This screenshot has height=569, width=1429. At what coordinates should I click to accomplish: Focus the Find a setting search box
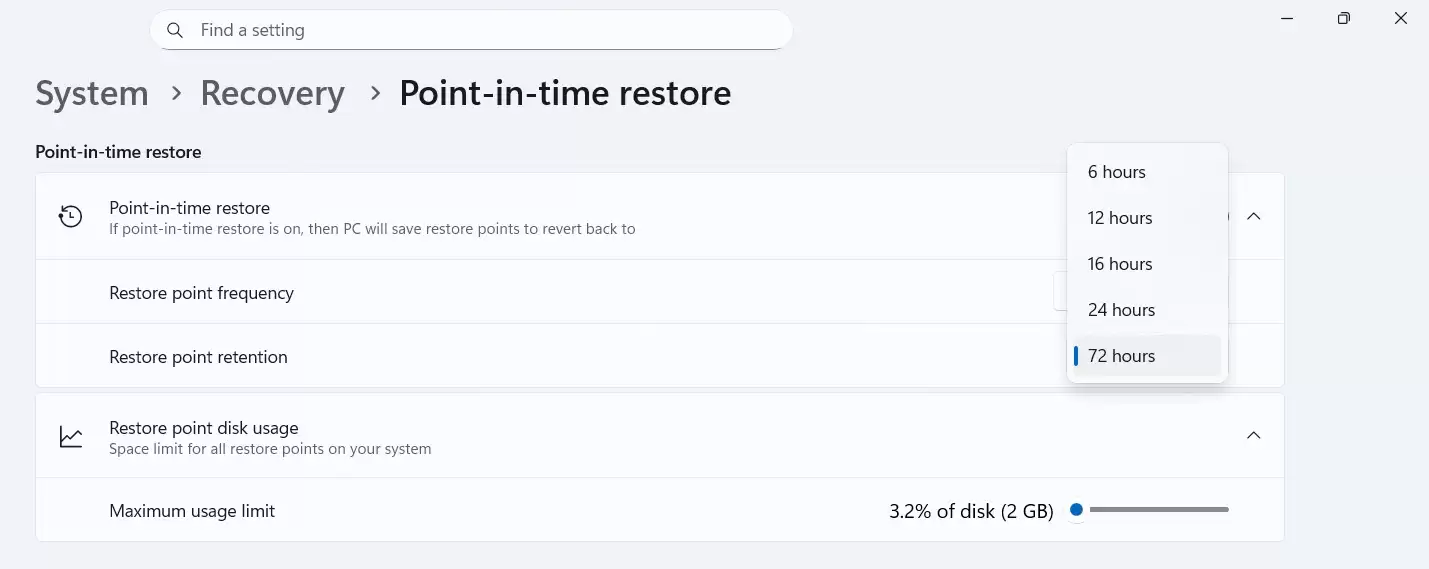[x=480, y=31]
